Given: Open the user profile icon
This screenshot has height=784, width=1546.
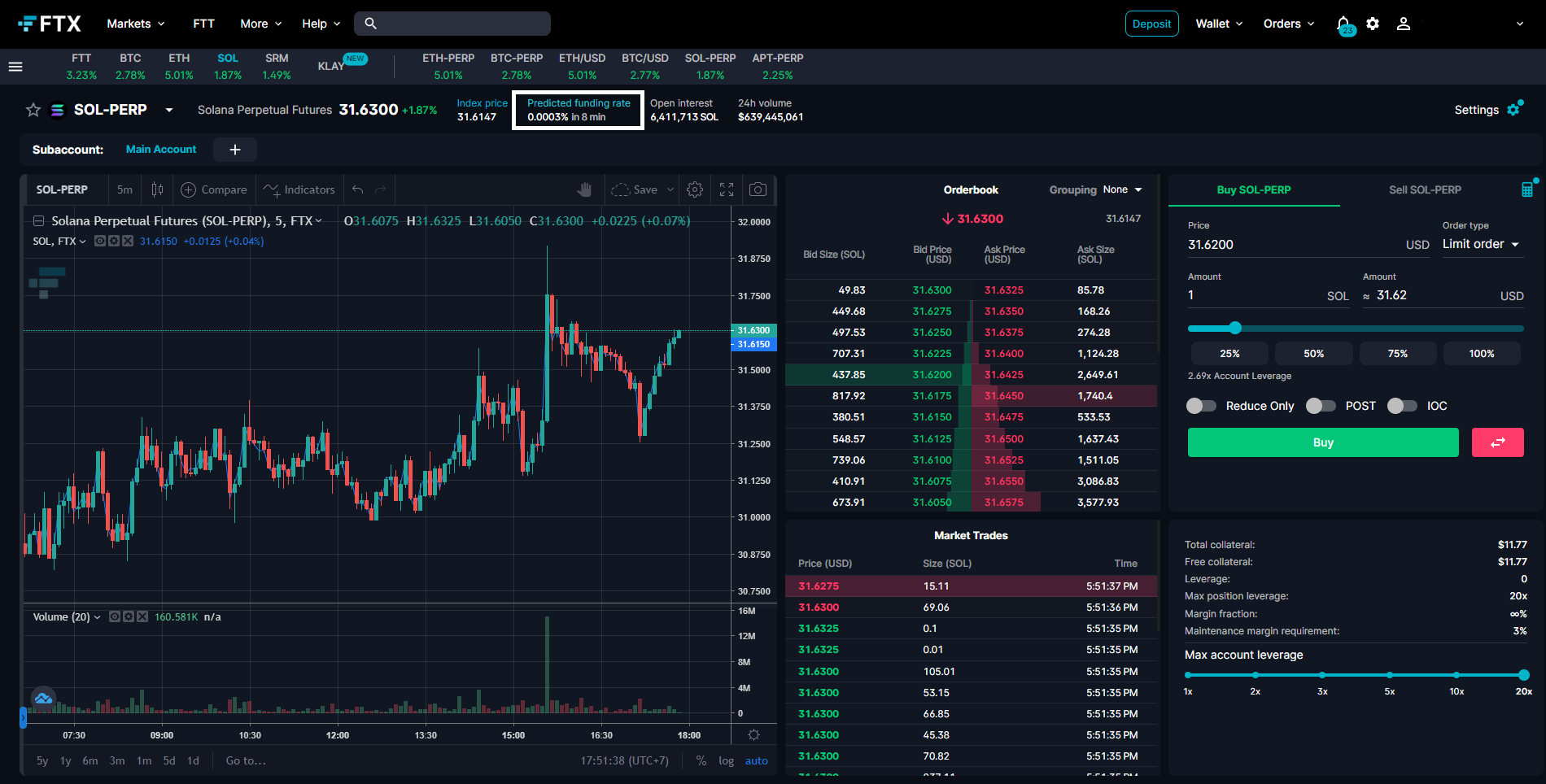Looking at the screenshot, I should 1403,24.
